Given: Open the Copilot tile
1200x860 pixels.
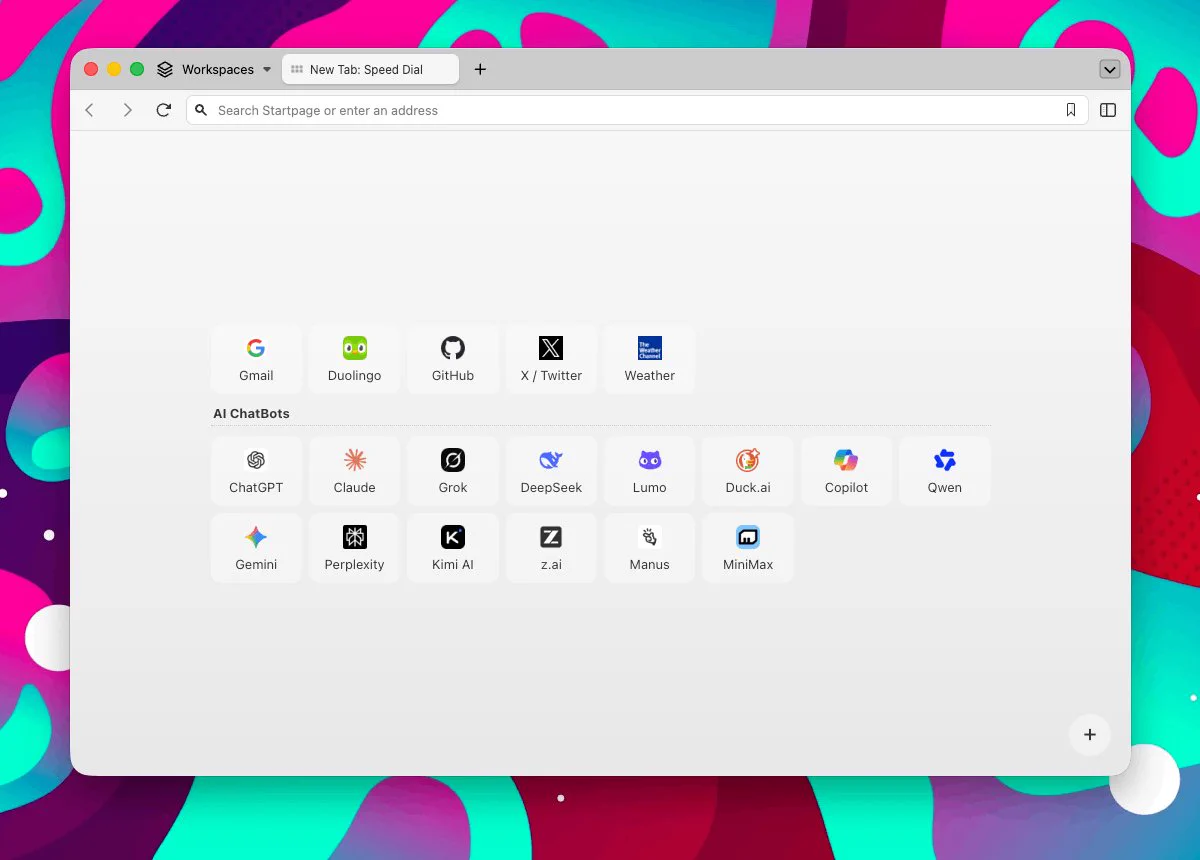Looking at the screenshot, I should point(846,471).
